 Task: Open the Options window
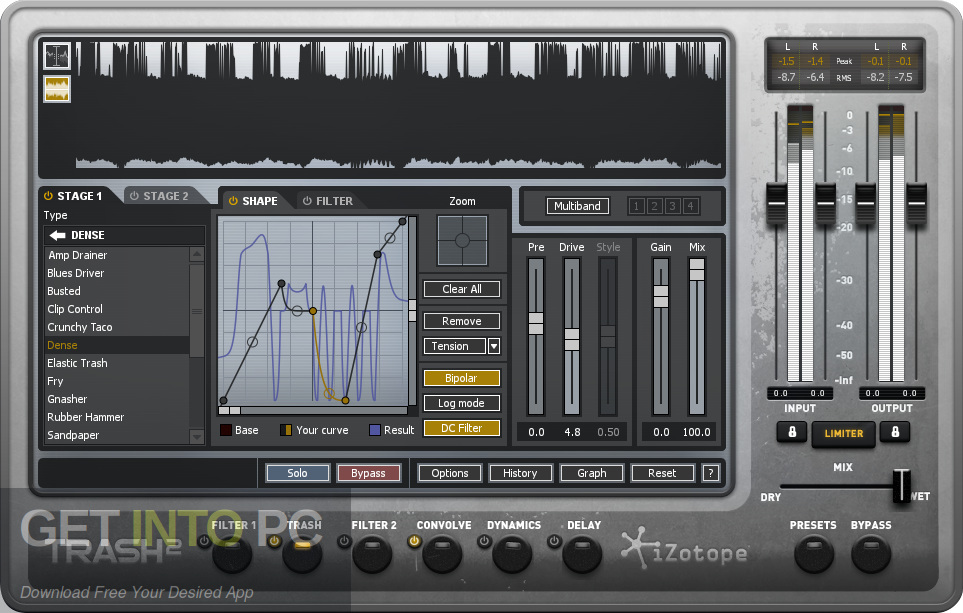pos(450,473)
